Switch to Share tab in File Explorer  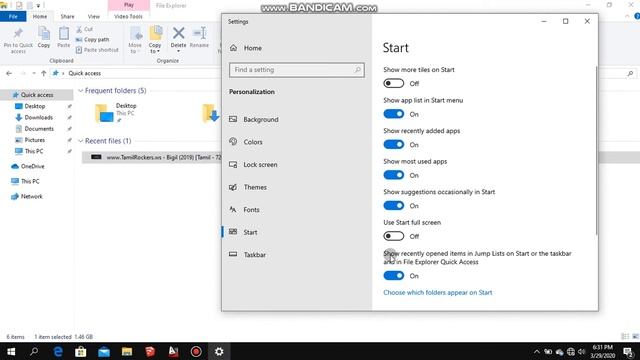point(67,16)
